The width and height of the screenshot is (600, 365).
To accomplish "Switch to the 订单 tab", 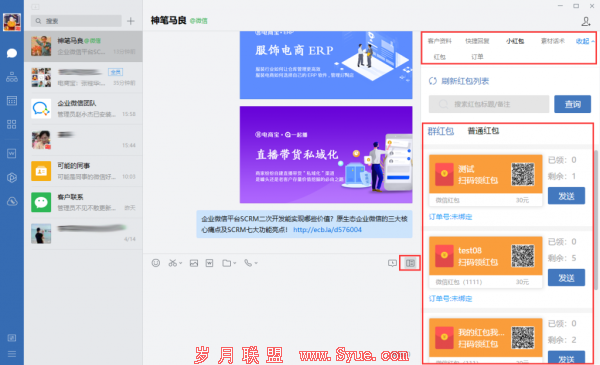I will pyautogui.click(x=477, y=57).
